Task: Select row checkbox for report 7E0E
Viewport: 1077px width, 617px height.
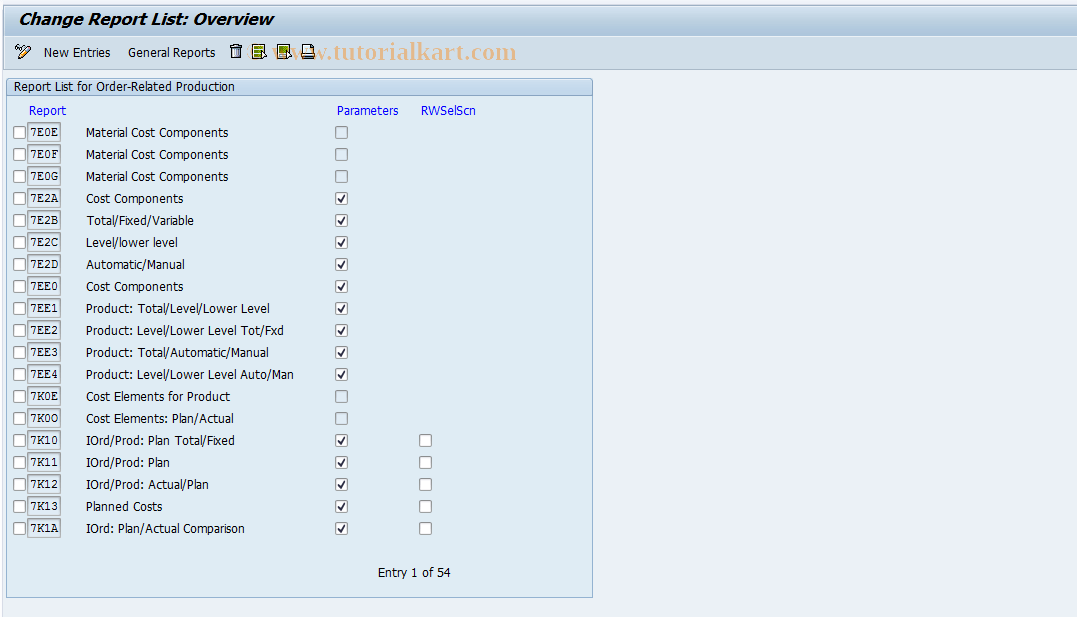Action: pyautogui.click(x=19, y=133)
